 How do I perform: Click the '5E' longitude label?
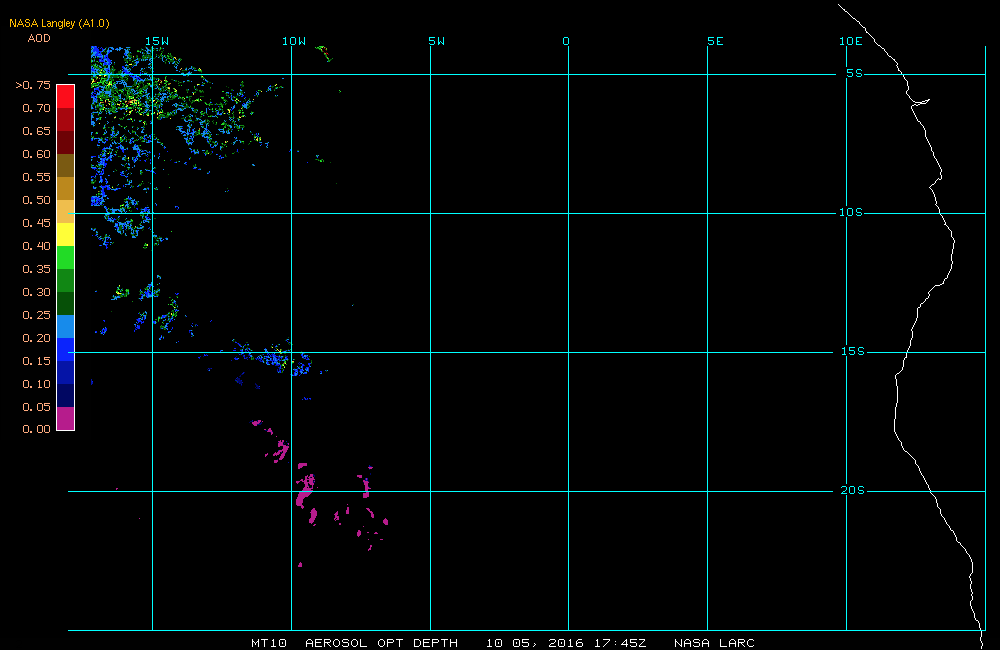[x=716, y=41]
